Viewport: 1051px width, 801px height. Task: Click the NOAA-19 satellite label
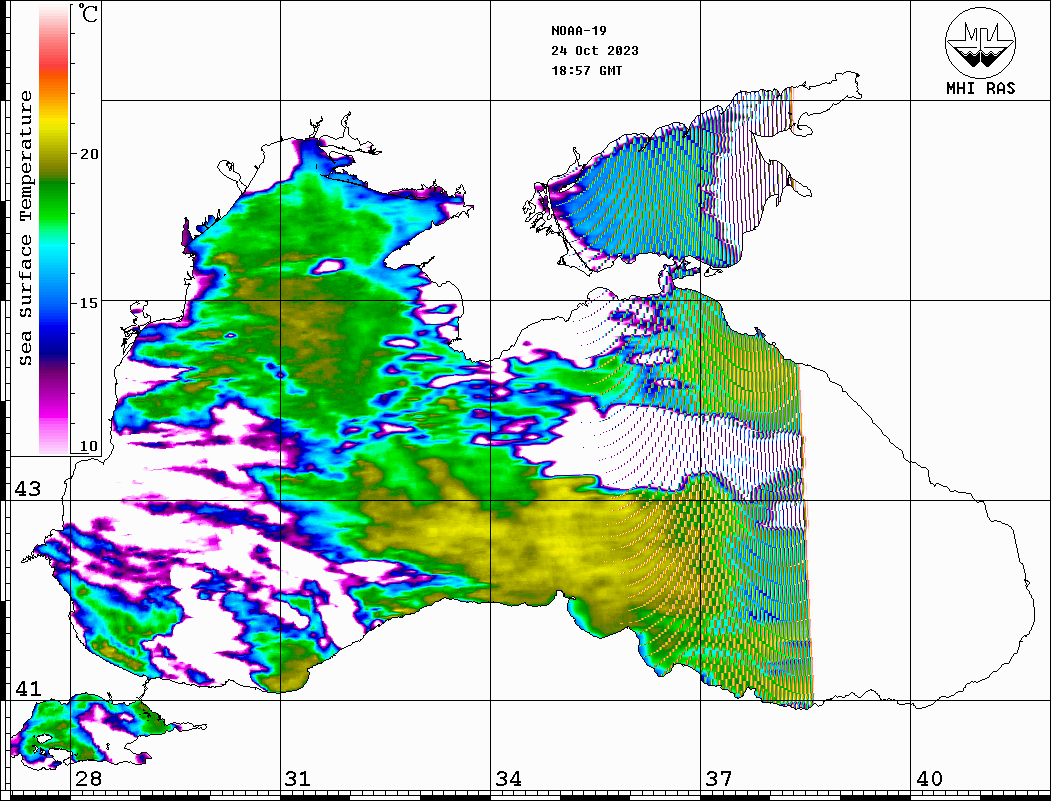coord(578,31)
